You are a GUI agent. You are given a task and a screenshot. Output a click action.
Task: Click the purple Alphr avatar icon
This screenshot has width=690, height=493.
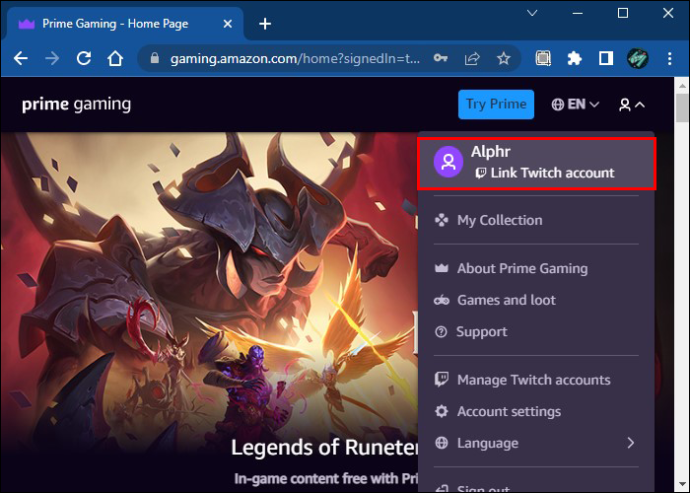pos(448,162)
